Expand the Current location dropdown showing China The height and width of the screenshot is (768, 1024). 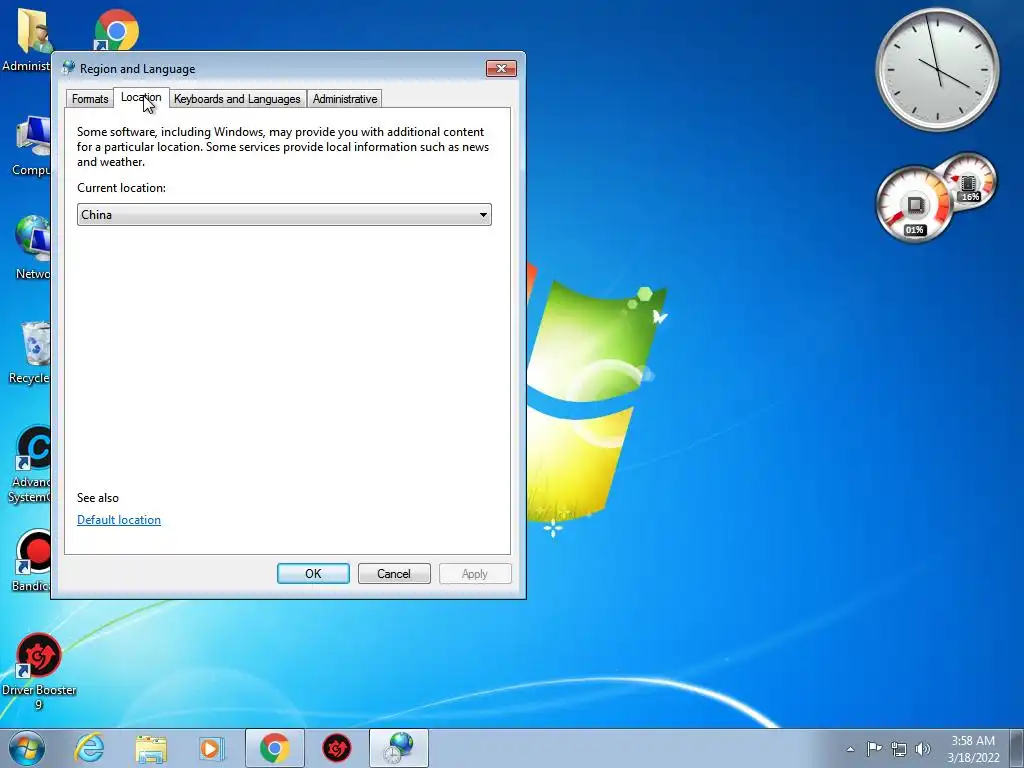284,215
